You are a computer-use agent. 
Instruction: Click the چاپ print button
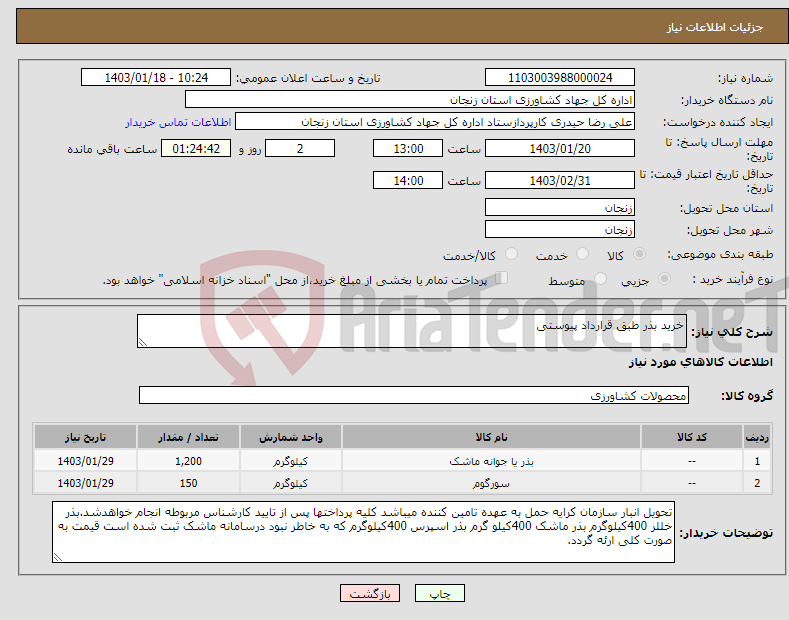pyautogui.click(x=440, y=593)
